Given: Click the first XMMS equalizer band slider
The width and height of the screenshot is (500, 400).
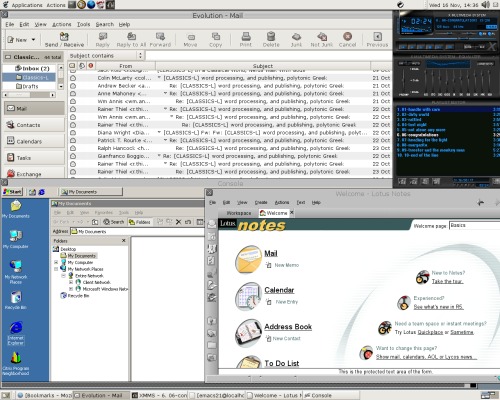Looking at the screenshot, I should coord(426,80).
